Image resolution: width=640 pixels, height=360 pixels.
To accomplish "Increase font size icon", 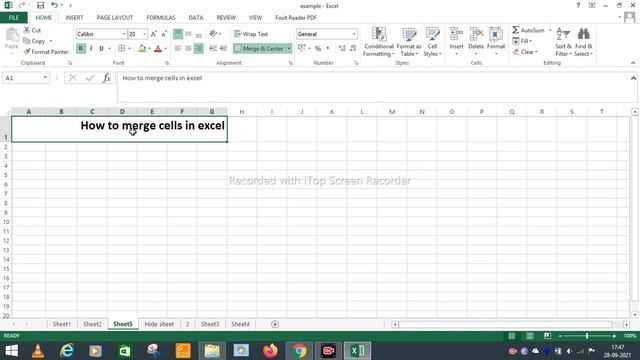I will click(153, 34).
